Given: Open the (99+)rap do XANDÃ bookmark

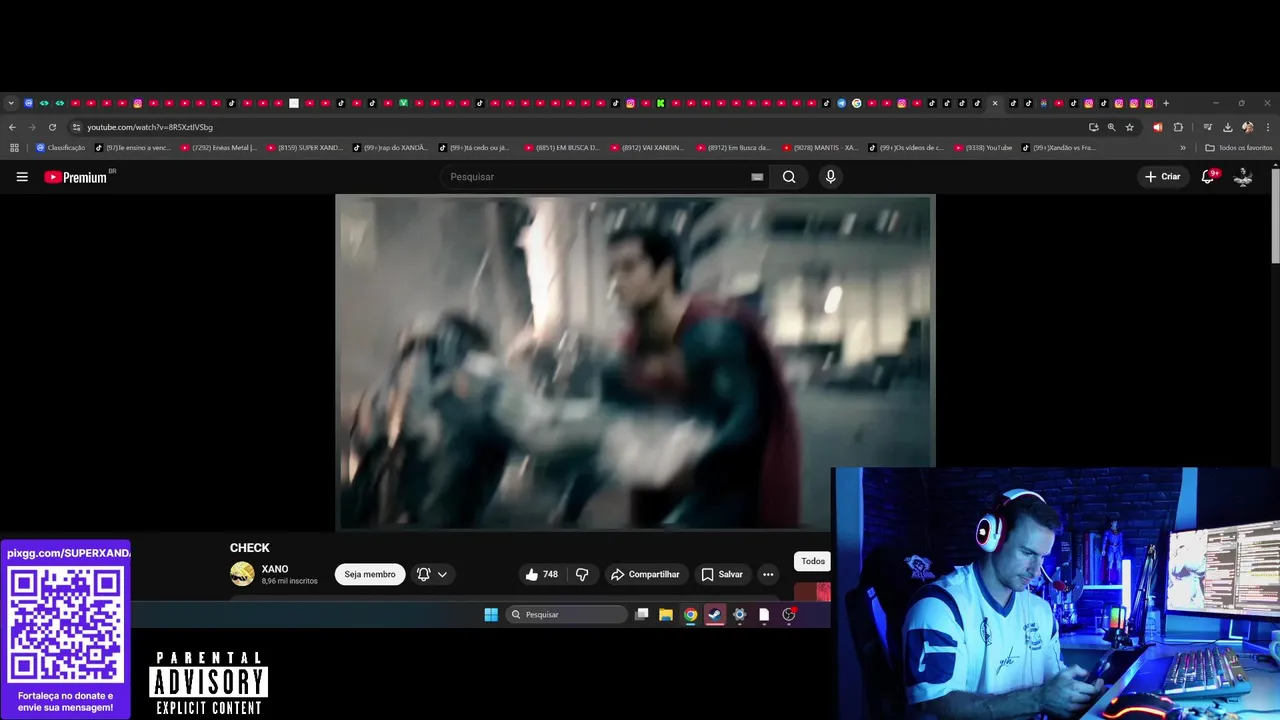Looking at the screenshot, I should coord(391,148).
